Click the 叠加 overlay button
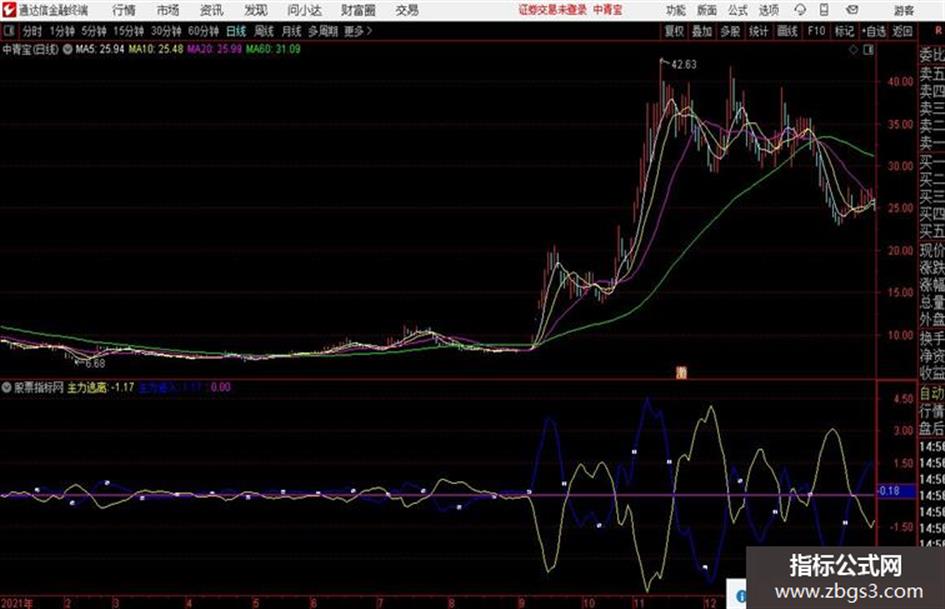Screen dimensions: 945x609 pyautogui.click(x=702, y=31)
